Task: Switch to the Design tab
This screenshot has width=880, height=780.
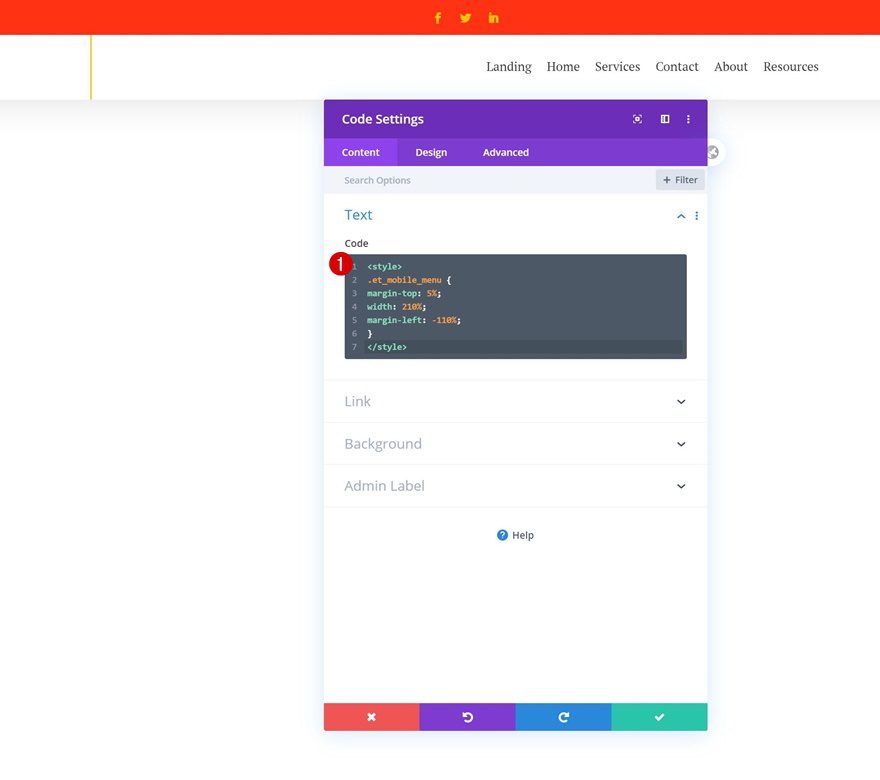Action: [430, 152]
